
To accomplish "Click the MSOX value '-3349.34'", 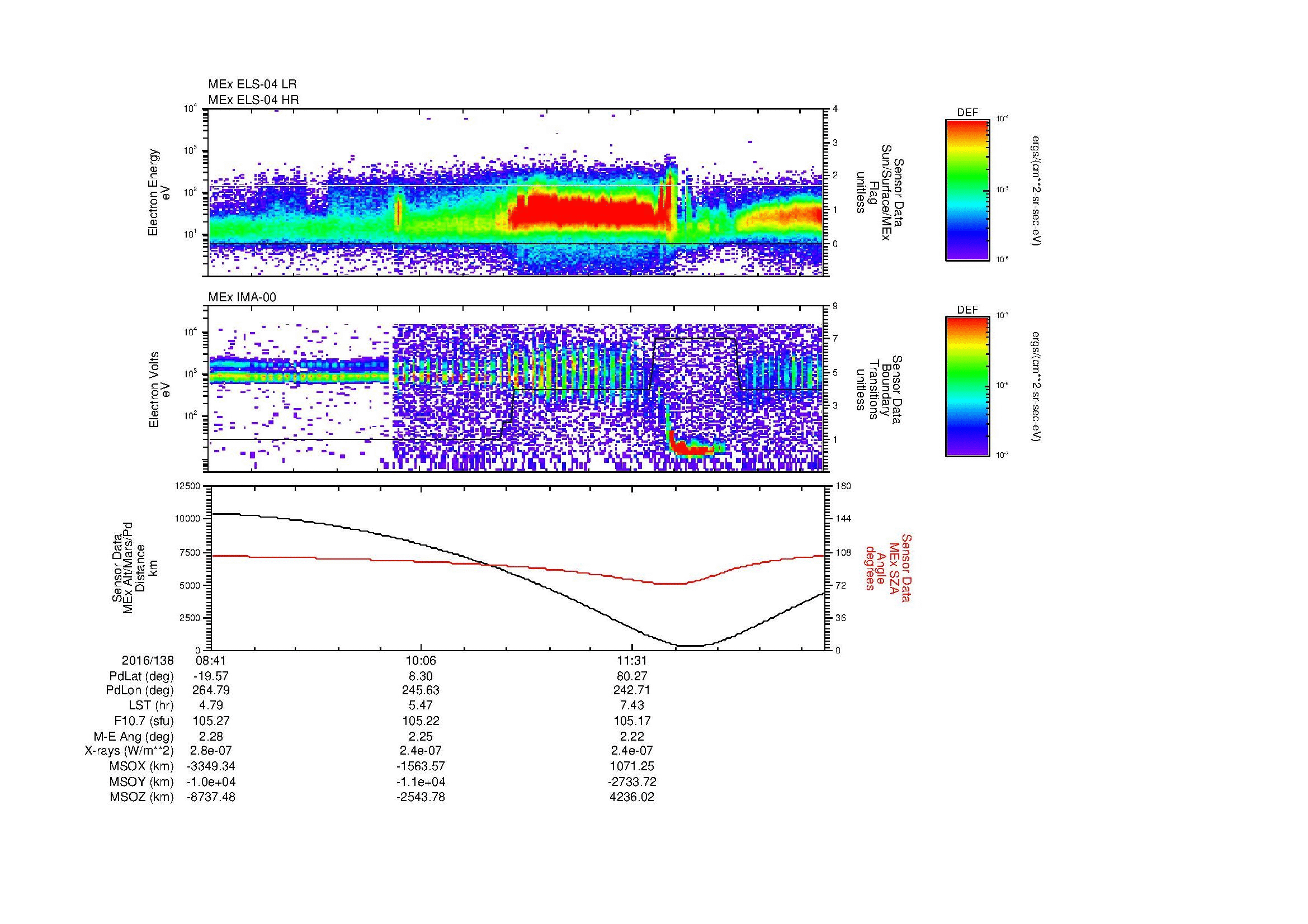I will tap(211, 766).
